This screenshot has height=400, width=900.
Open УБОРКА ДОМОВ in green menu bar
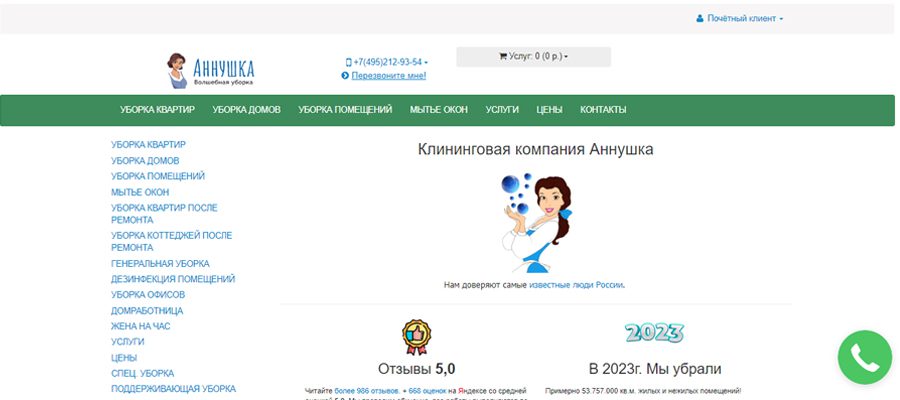click(x=246, y=110)
